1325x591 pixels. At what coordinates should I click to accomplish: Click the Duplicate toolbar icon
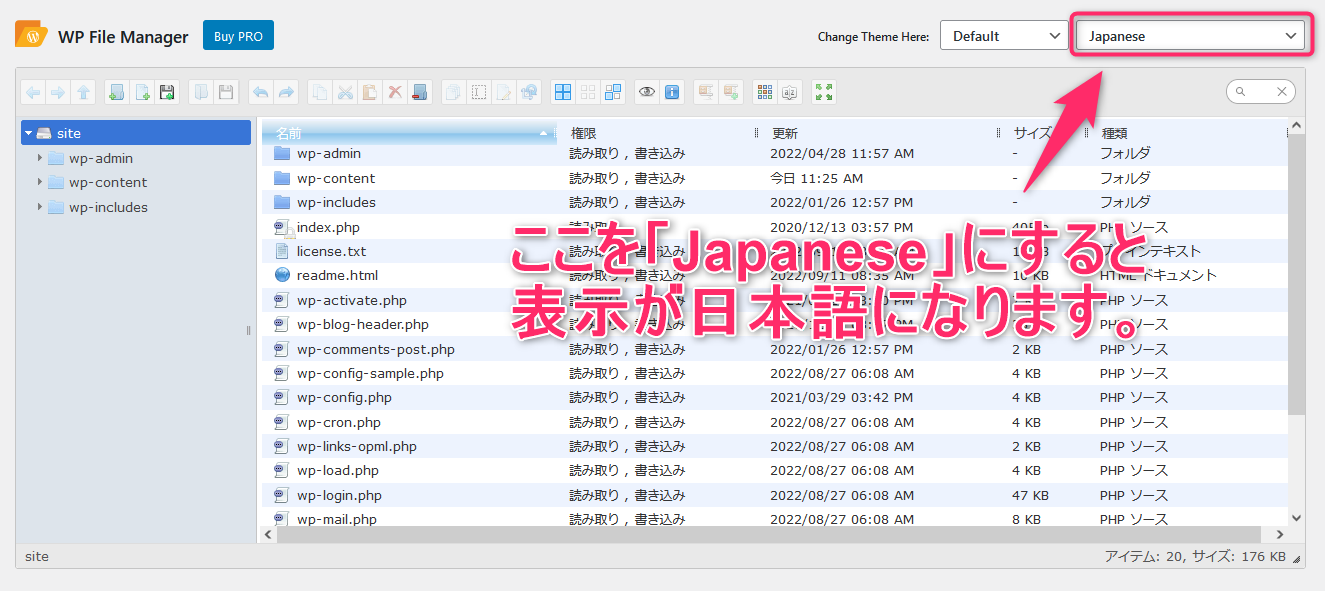click(x=454, y=92)
